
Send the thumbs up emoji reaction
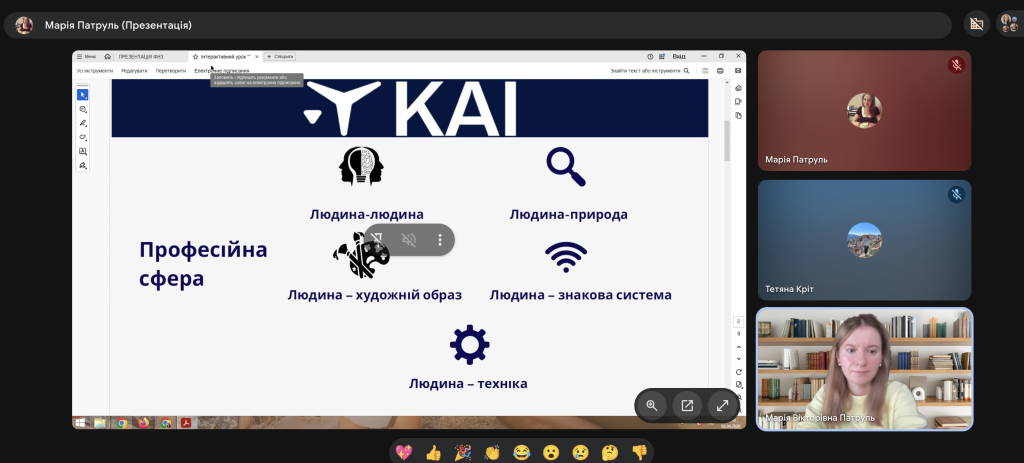433,453
